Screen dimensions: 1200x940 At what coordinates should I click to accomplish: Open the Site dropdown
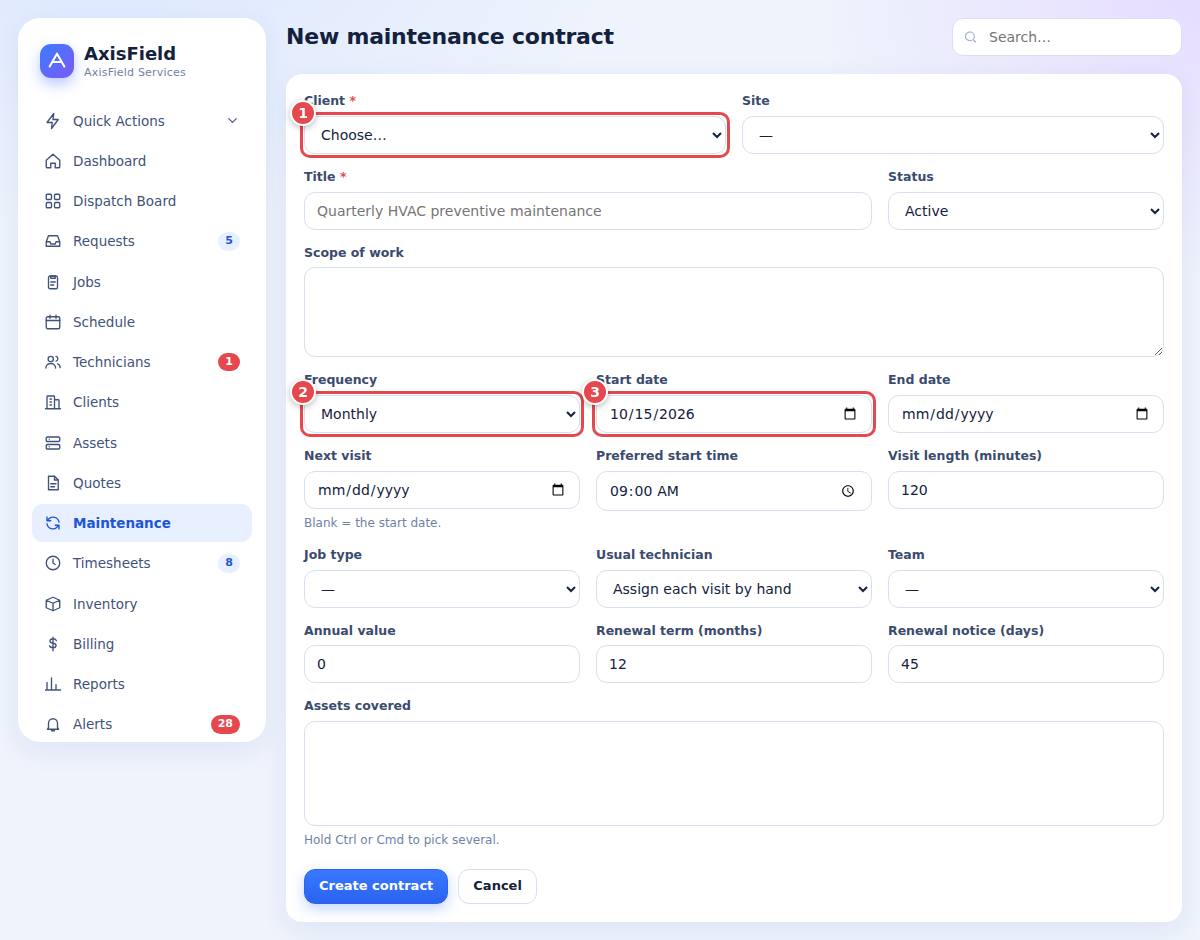pyautogui.click(x=953, y=135)
